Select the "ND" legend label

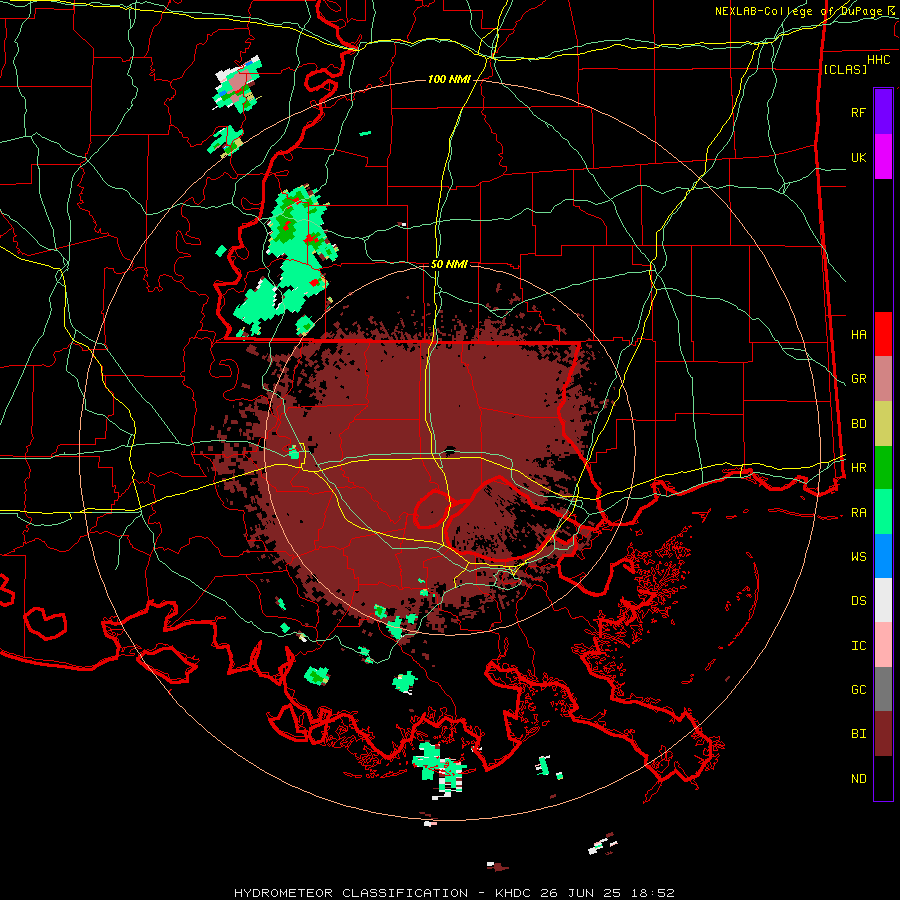[x=858, y=779]
